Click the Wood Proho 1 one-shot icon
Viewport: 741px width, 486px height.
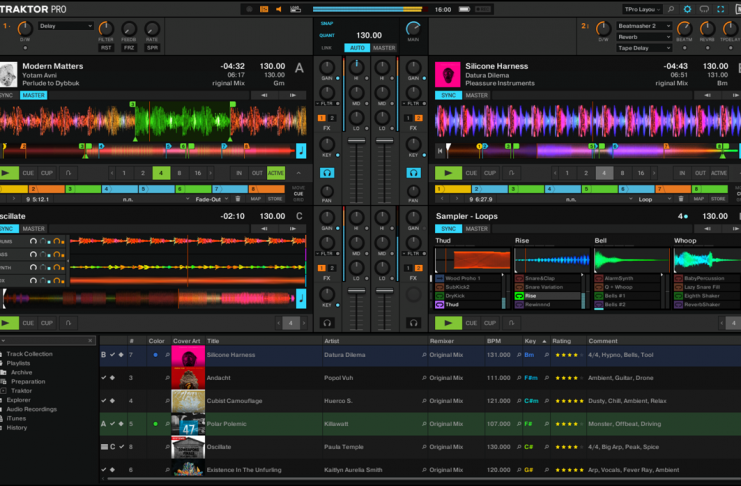tap(439, 278)
